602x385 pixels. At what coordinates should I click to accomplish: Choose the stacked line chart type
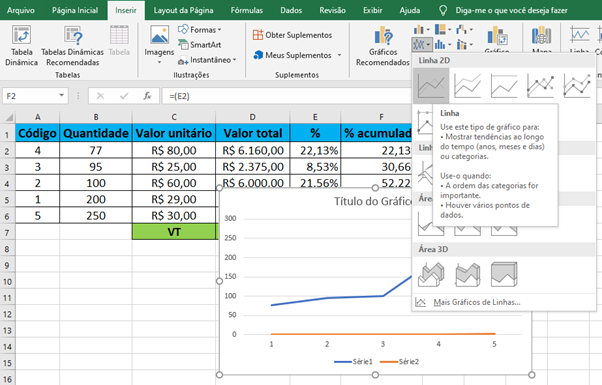tap(467, 85)
